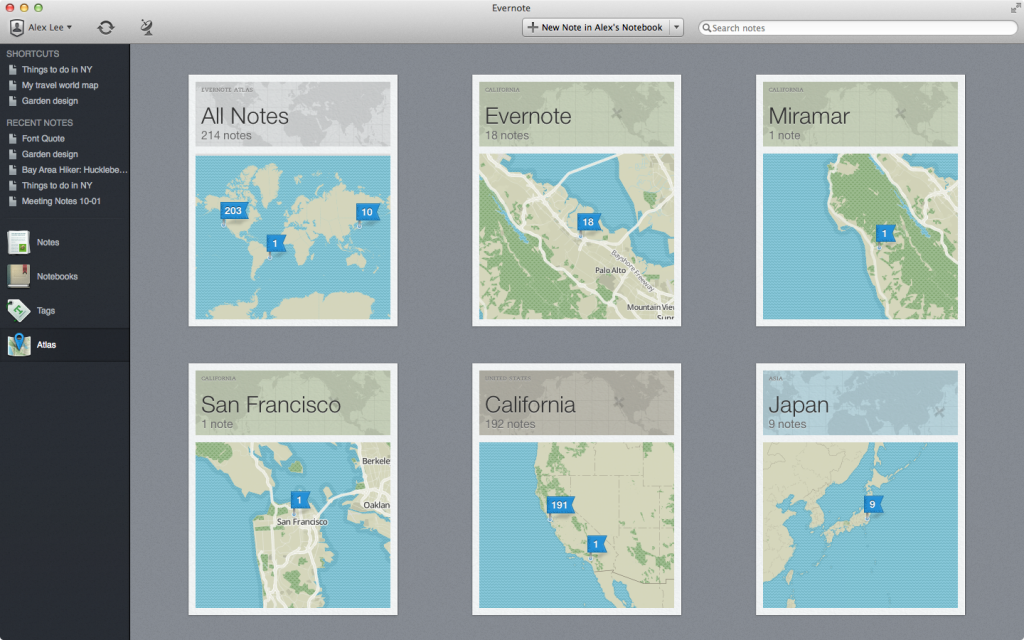Click the 203 notes map pin

[x=233, y=211]
